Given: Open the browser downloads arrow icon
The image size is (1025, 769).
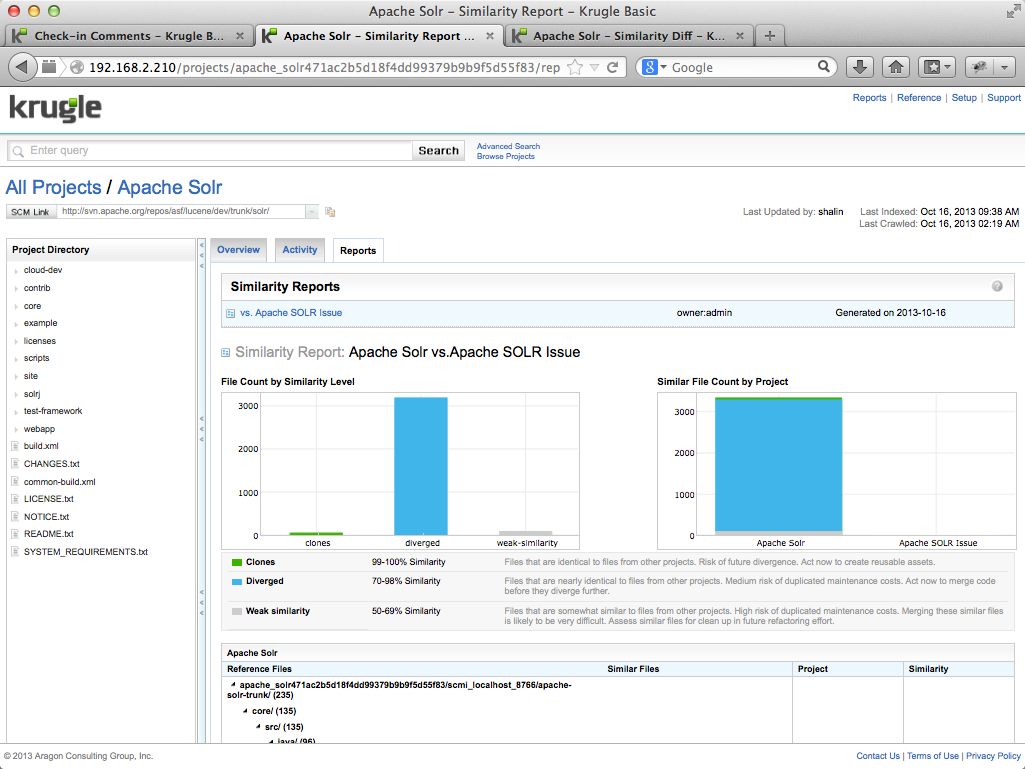Looking at the screenshot, I should [x=860, y=67].
